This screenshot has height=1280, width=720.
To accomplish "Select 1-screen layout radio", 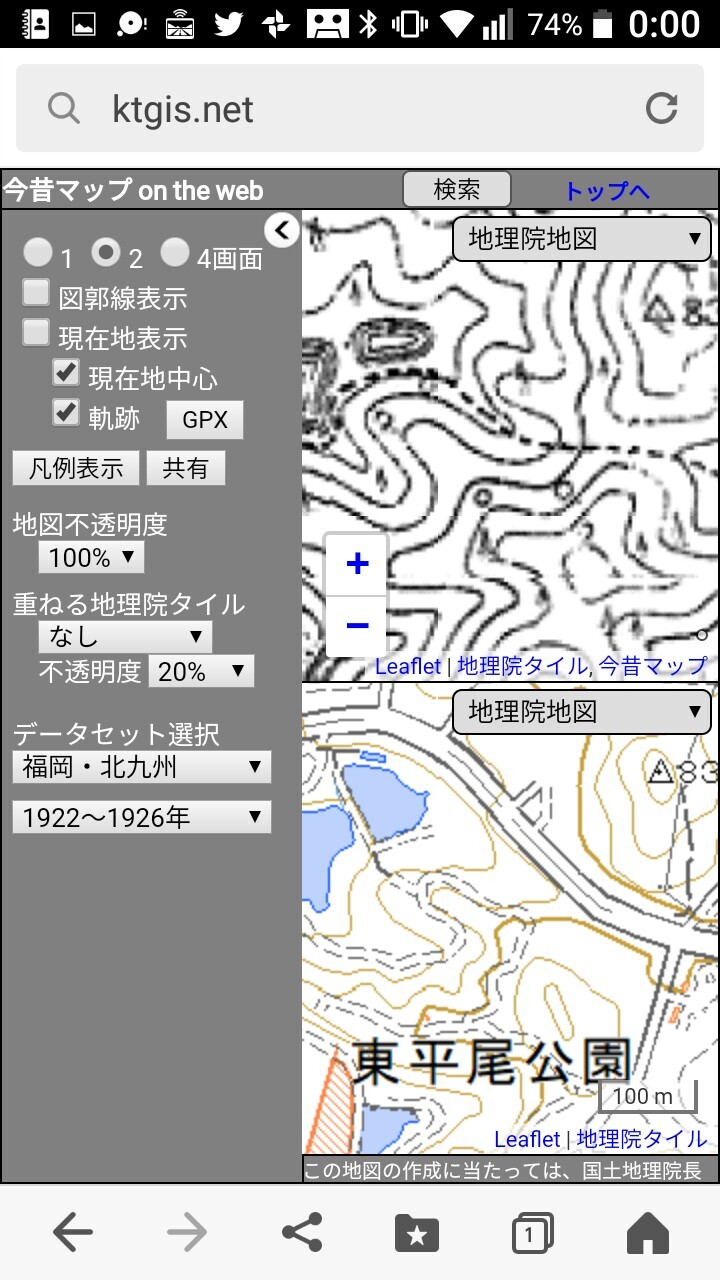I will click(38, 252).
